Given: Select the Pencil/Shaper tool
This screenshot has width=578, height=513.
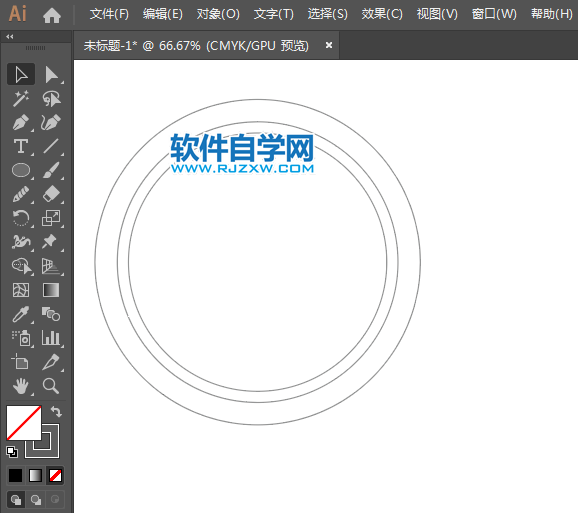Looking at the screenshot, I should click(21, 194).
